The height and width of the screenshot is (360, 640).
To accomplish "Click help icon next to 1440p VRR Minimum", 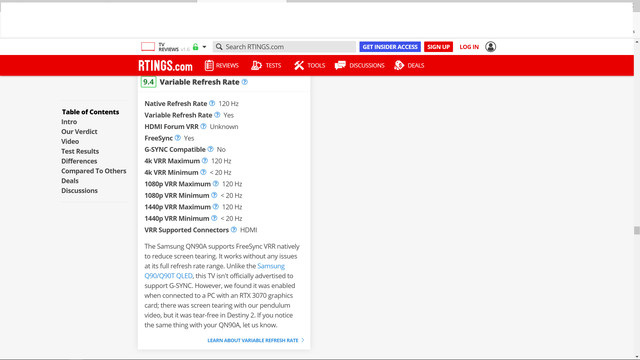I will pyautogui.click(x=214, y=218).
